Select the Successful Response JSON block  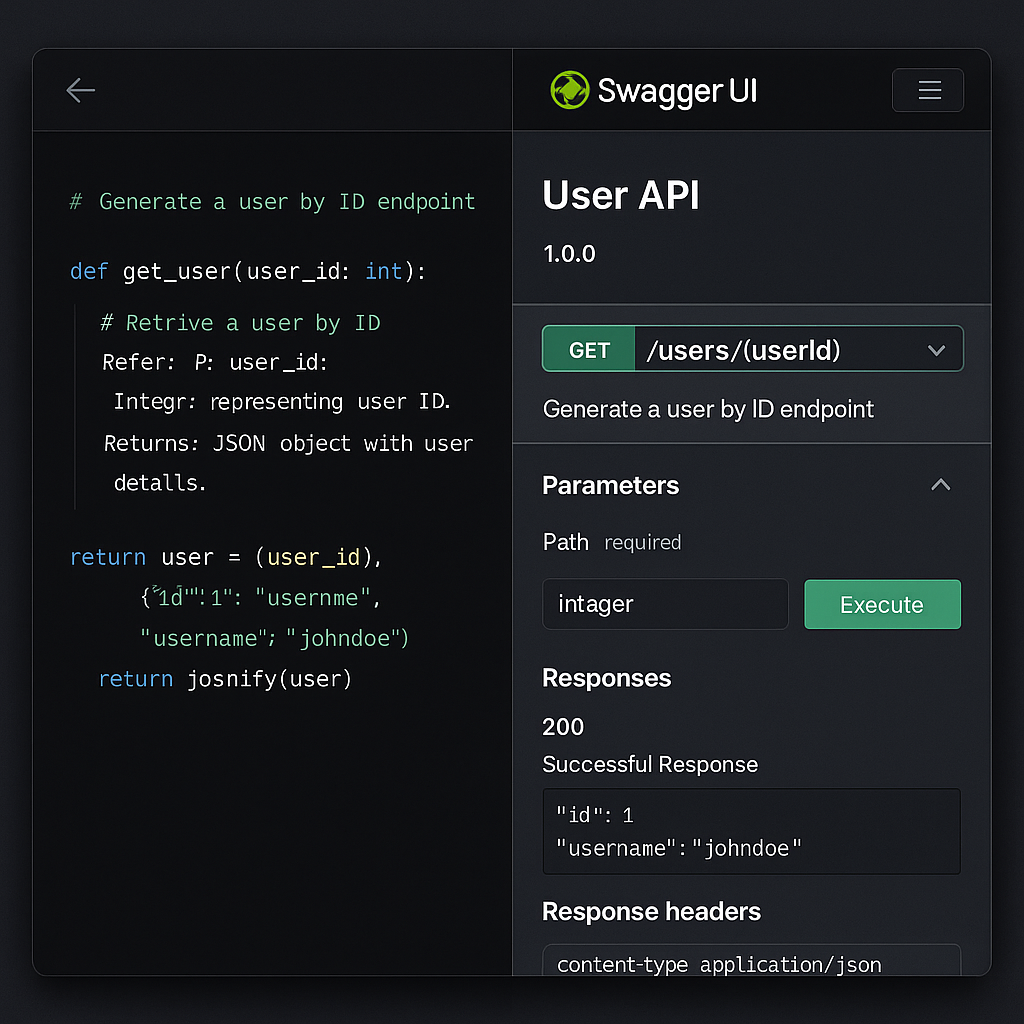(x=751, y=831)
